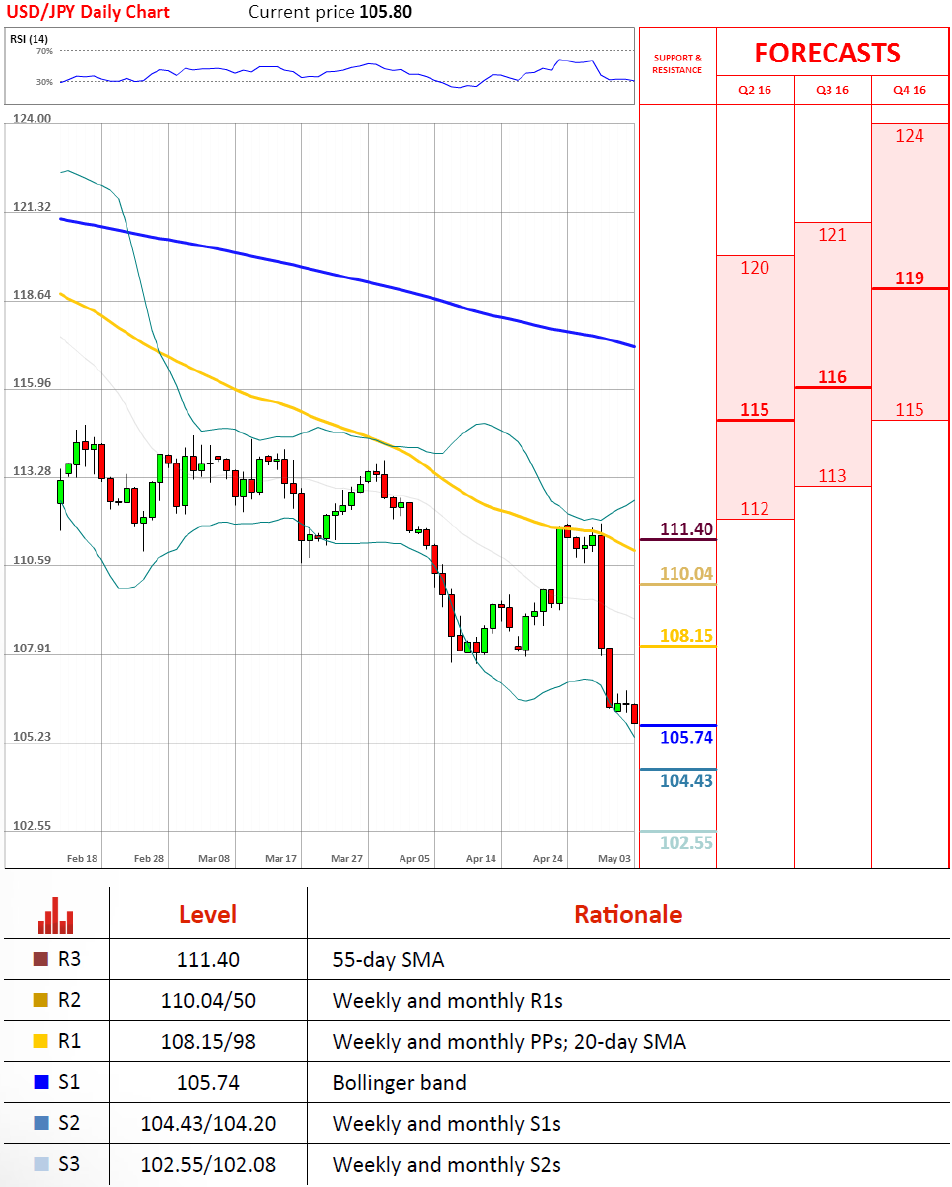Screen dimensions: 952x1187
Task: Click the 108.15 resistance level marker
Action: tap(686, 636)
